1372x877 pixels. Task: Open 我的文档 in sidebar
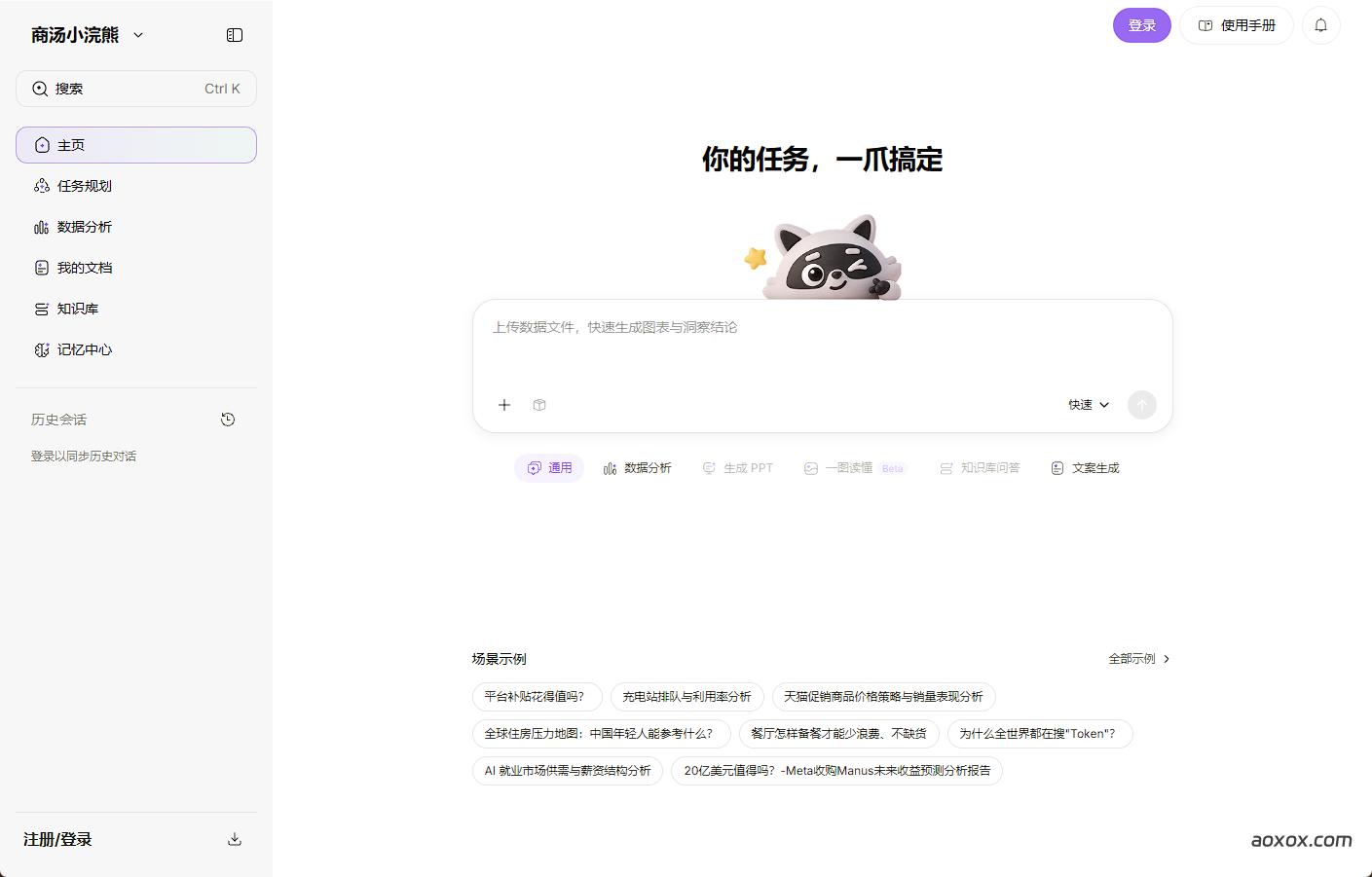click(136, 268)
